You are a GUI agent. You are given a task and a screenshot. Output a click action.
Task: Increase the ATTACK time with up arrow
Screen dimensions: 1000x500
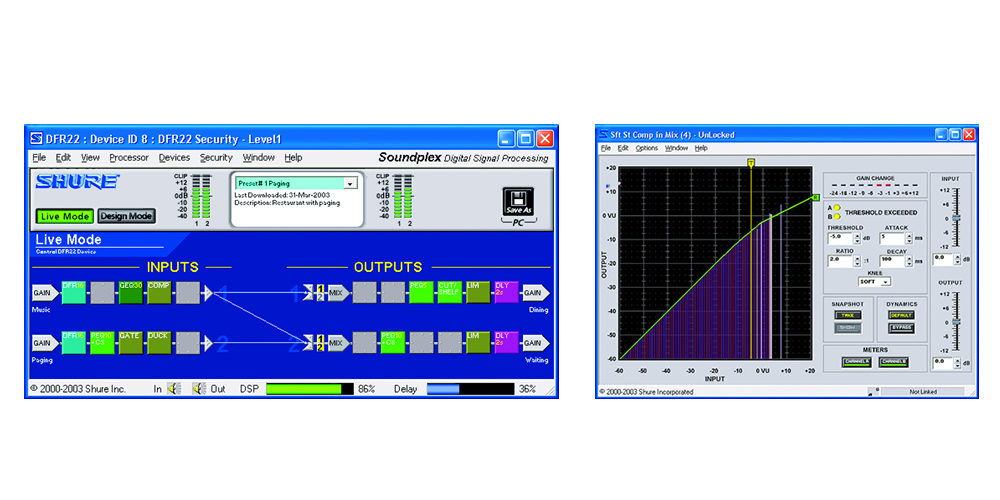tap(911, 235)
